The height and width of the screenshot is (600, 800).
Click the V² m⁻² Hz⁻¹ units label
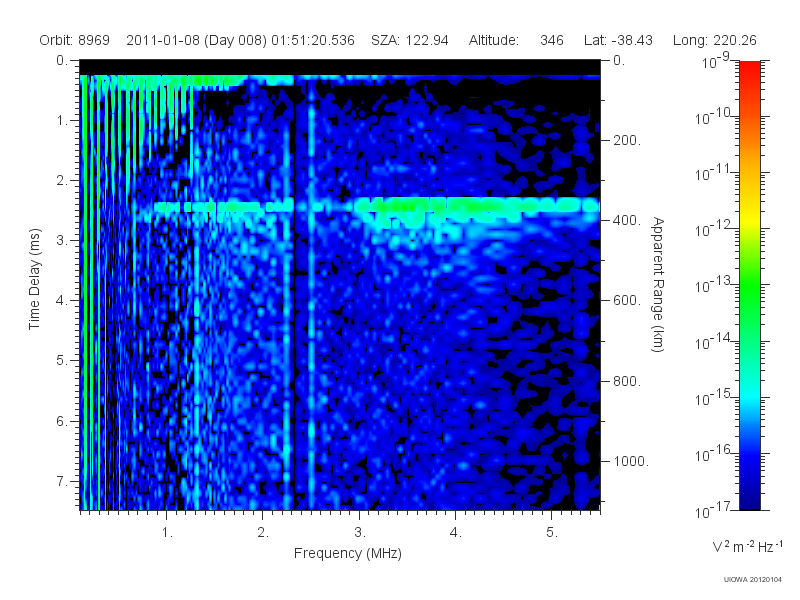coord(747,546)
